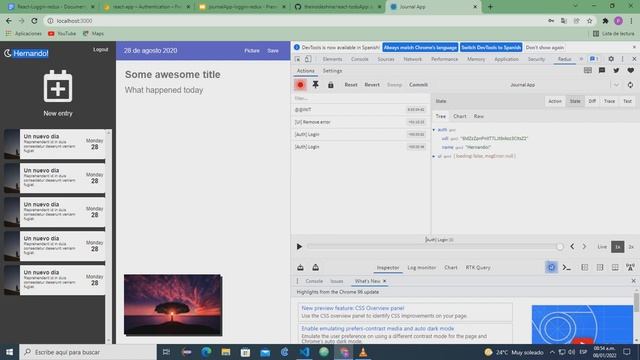Switch to the Inspector monitor
The height and width of the screenshot is (360, 640).
pos(388,268)
